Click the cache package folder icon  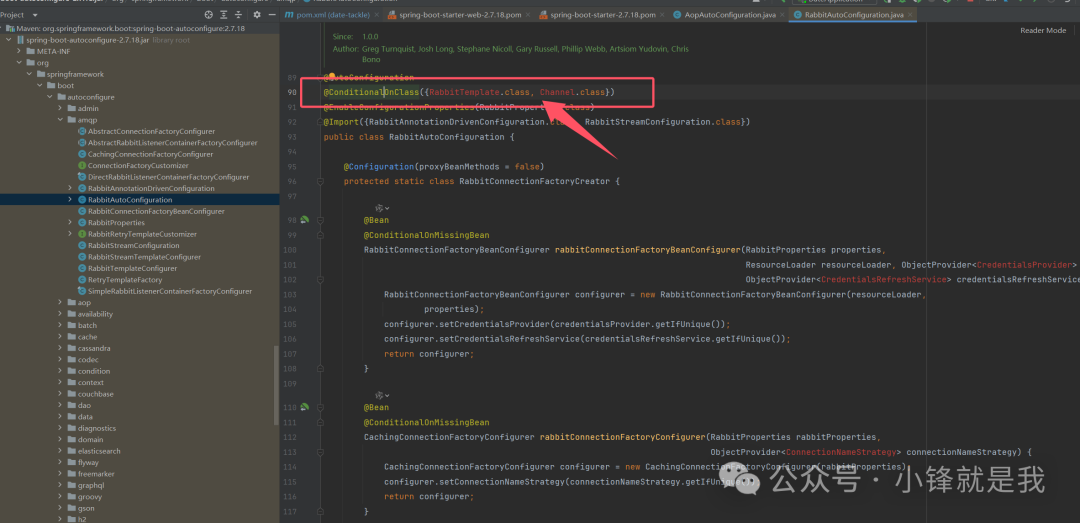click(71, 337)
